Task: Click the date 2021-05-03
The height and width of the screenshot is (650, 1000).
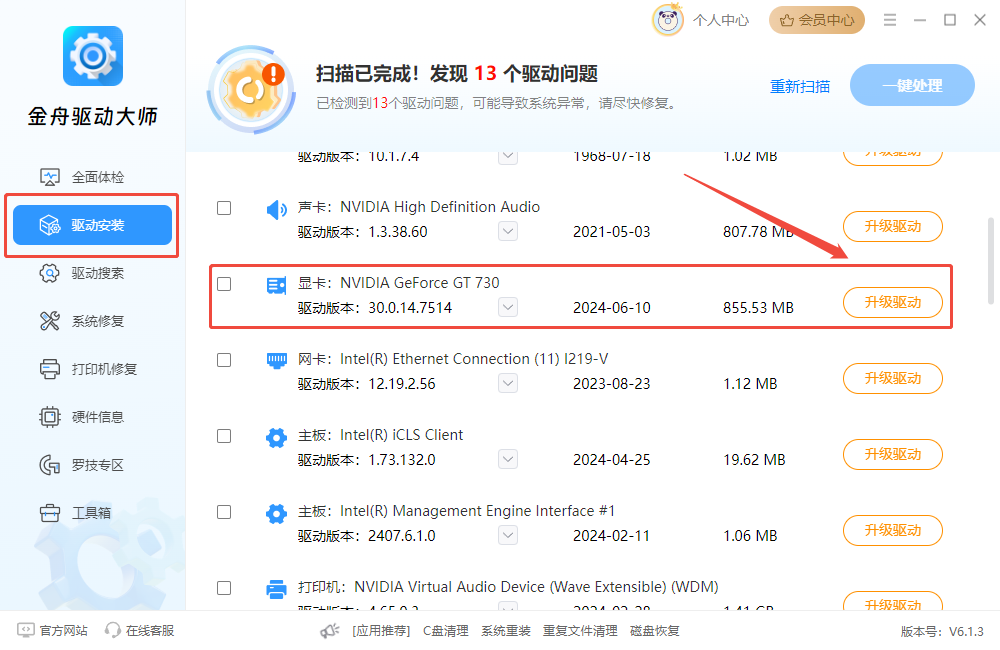Action: (x=612, y=232)
